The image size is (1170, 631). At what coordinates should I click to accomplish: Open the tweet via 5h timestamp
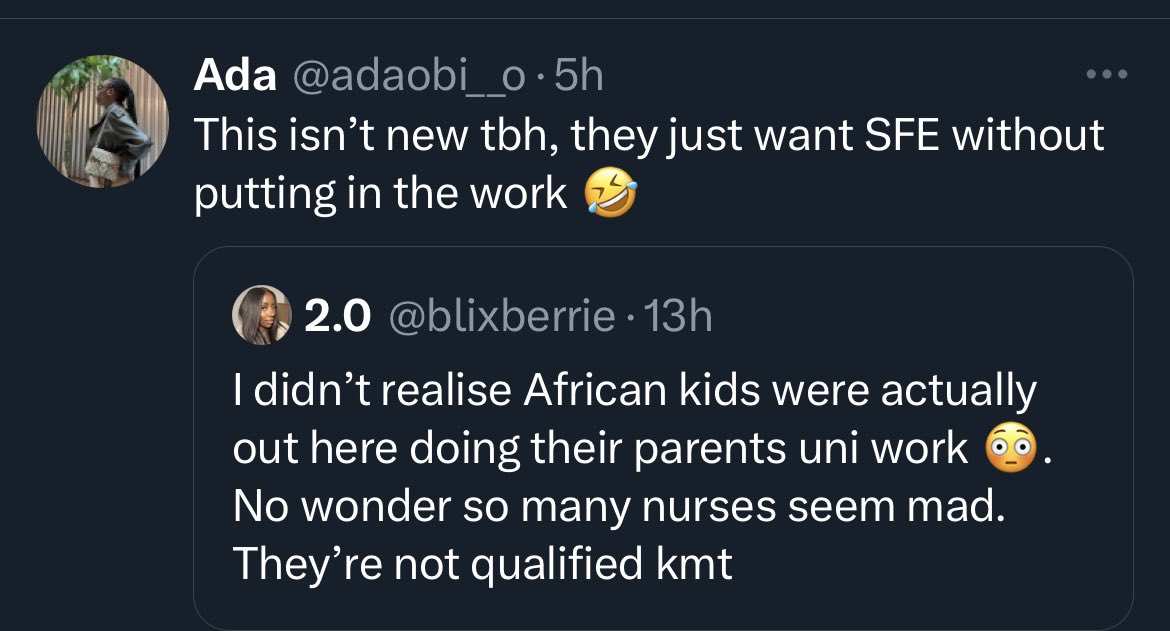[x=579, y=76]
